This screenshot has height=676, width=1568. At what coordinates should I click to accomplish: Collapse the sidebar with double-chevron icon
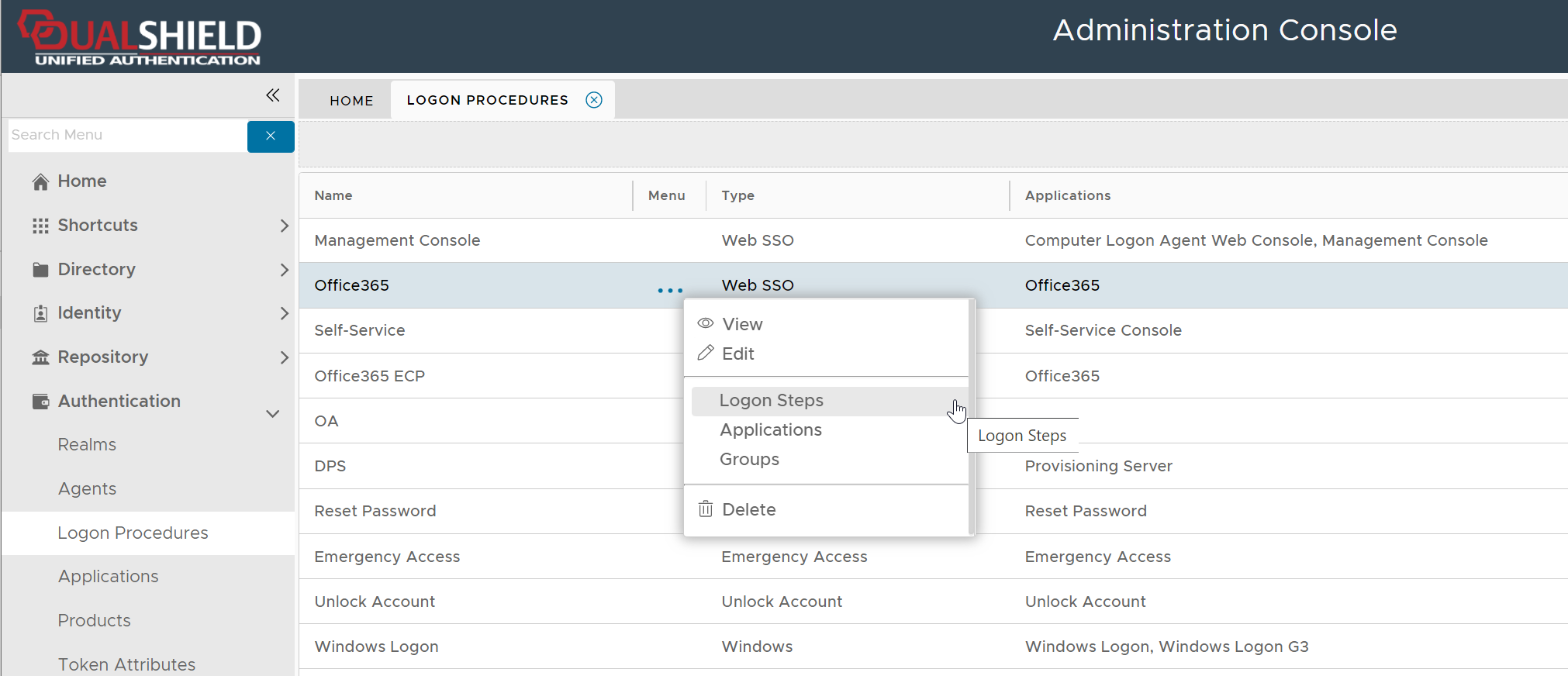(272, 95)
